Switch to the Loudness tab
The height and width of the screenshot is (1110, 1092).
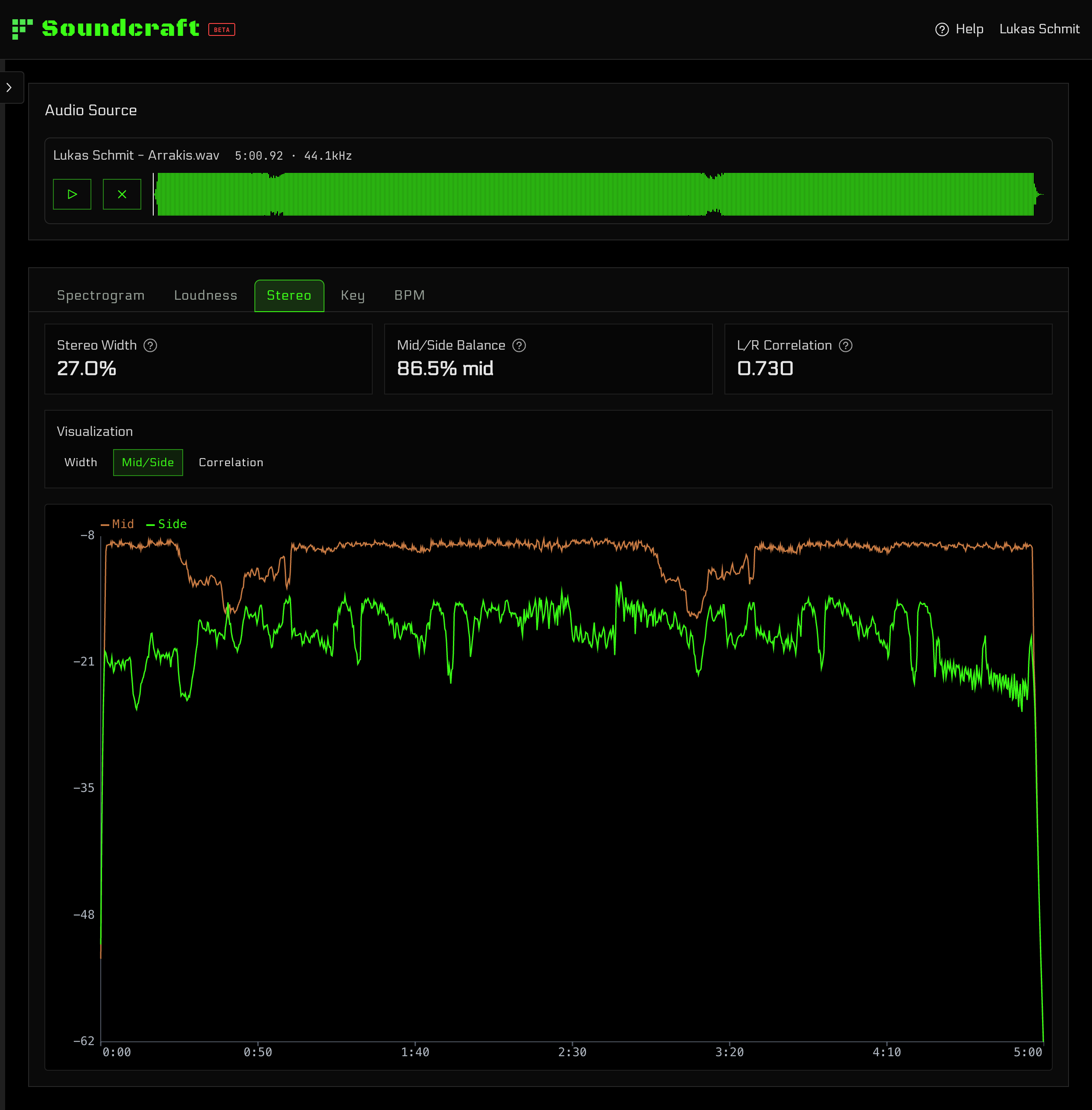(x=205, y=295)
